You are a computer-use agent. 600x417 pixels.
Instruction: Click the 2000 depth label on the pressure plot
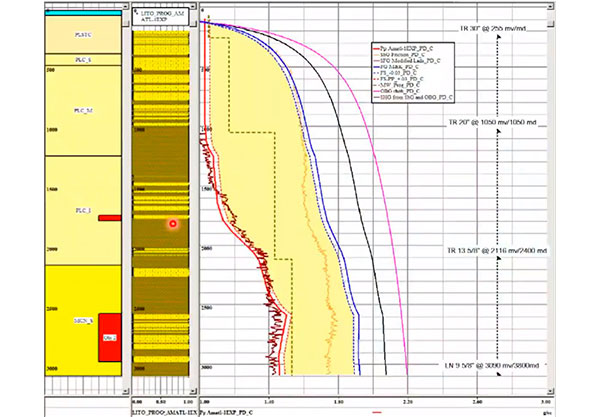click(x=207, y=248)
